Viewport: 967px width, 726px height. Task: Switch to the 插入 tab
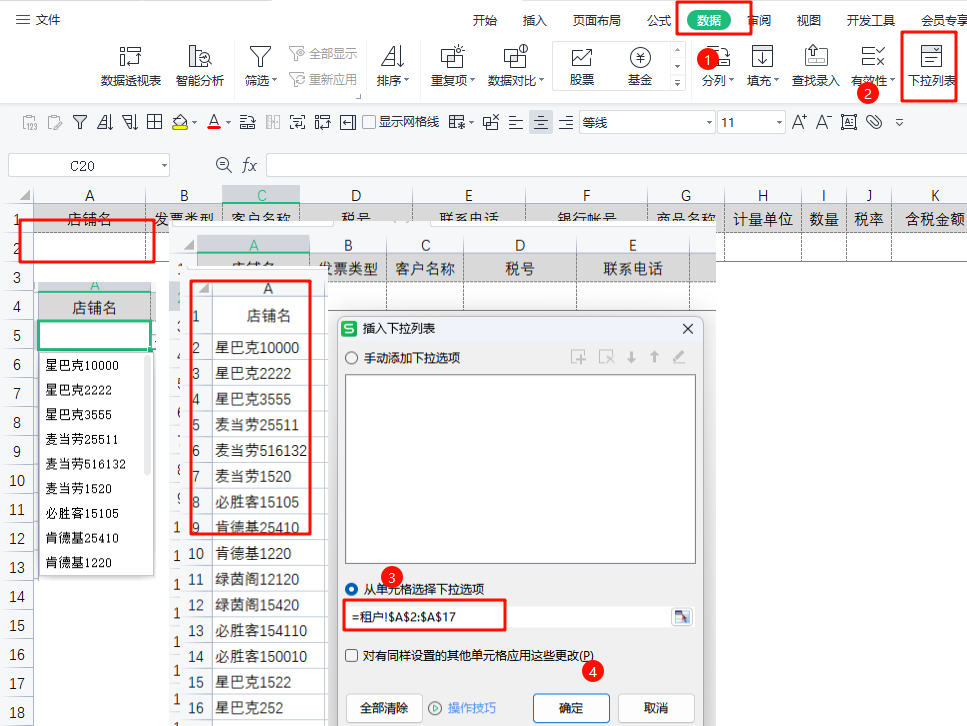click(x=535, y=20)
